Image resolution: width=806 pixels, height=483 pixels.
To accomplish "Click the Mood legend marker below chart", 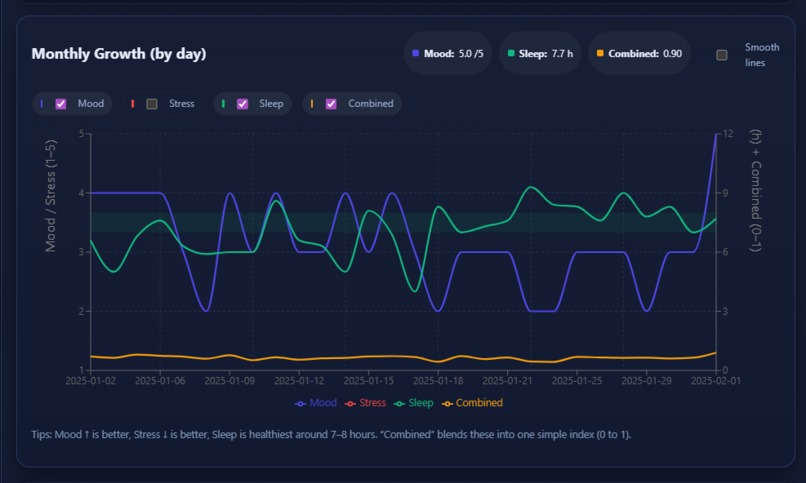I will tap(300, 404).
